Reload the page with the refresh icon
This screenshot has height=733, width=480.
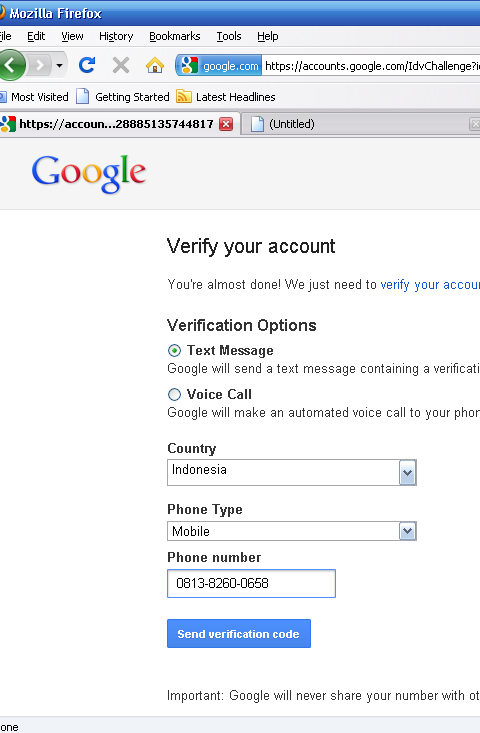87,65
